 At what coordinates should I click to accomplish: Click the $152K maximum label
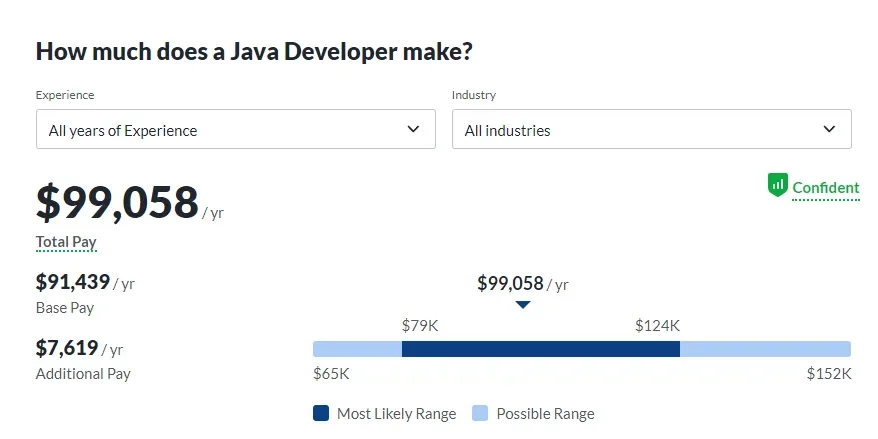tap(828, 373)
